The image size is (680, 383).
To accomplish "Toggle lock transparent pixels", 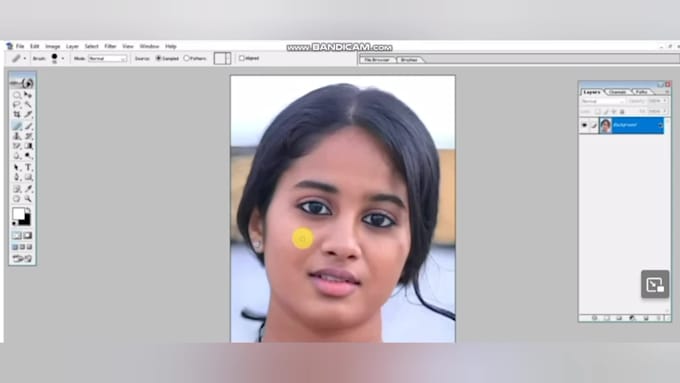I will click(x=597, y=111).
